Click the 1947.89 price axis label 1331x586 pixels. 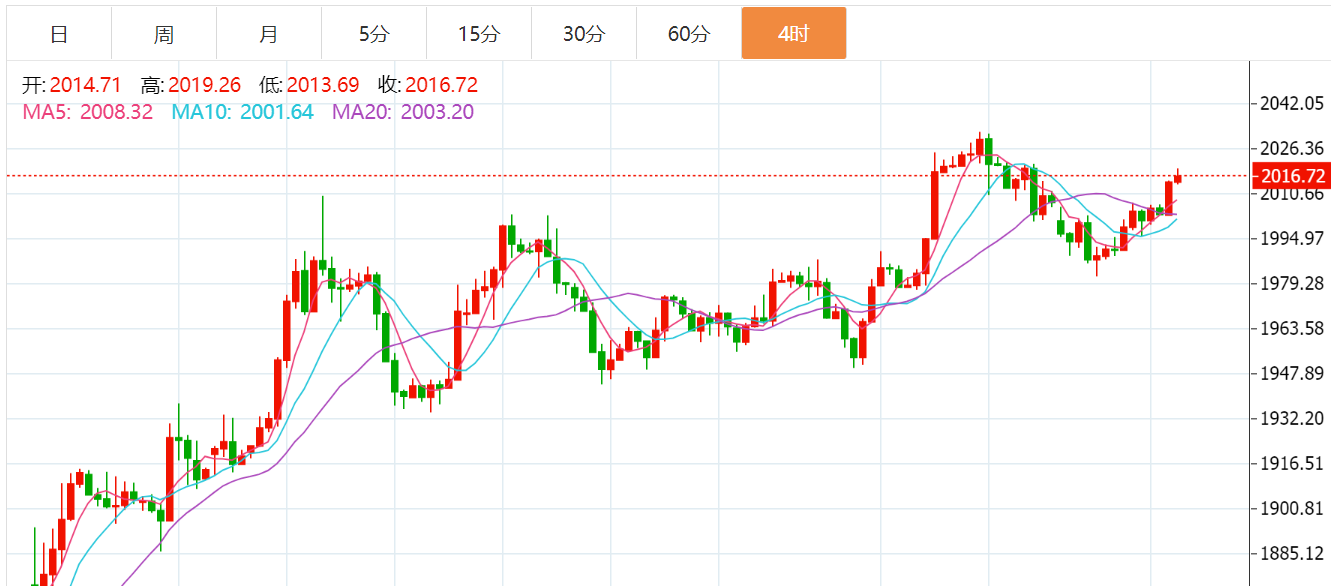1294,373
